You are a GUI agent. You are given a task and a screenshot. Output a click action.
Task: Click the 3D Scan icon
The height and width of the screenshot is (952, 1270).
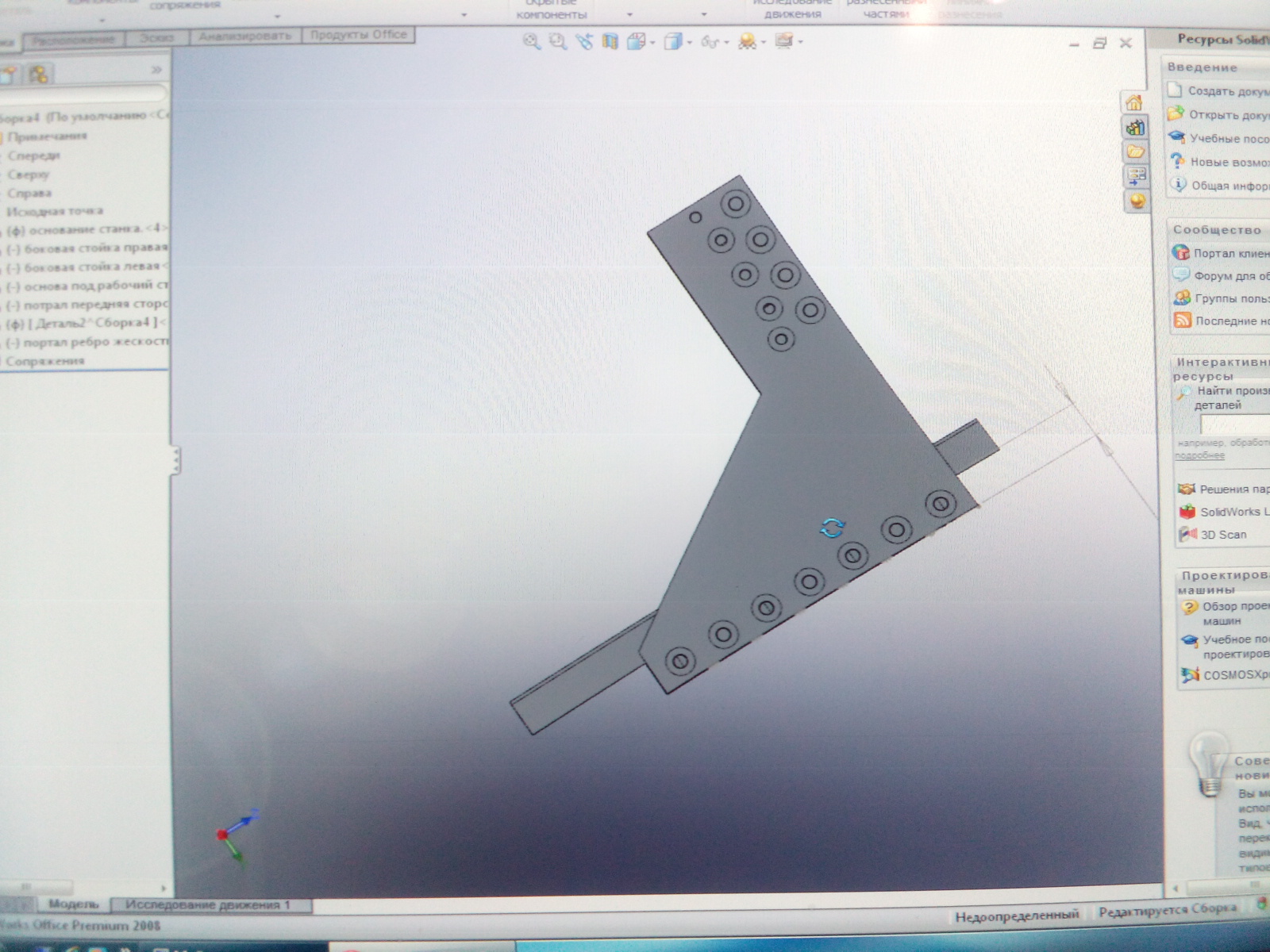pos(1188,534)
